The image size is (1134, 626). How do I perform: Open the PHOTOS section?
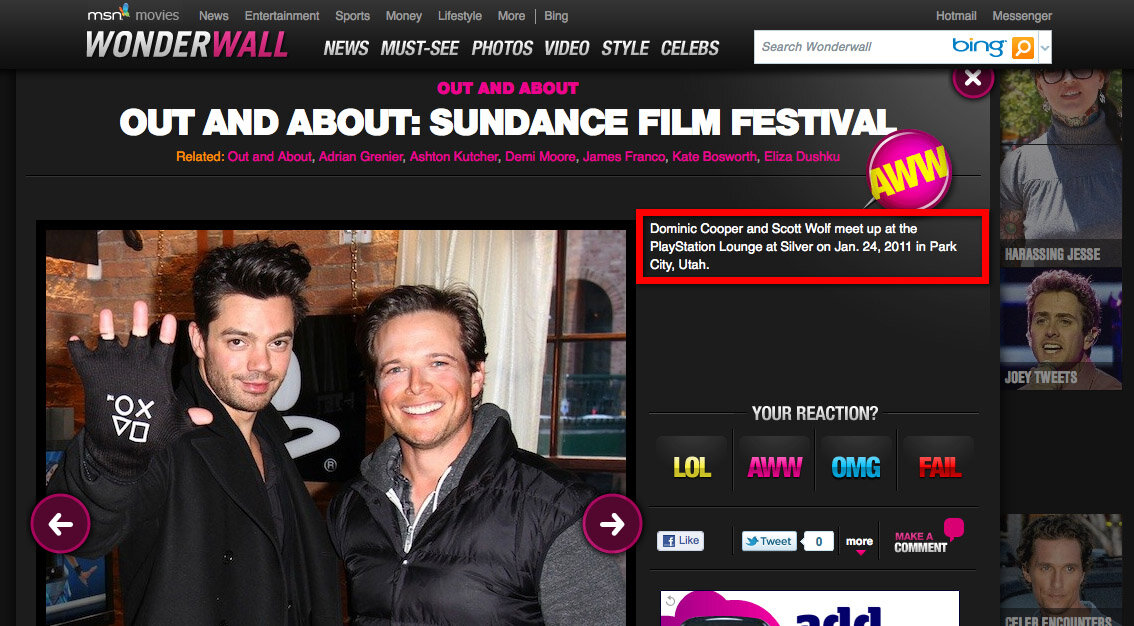[502, 48]
